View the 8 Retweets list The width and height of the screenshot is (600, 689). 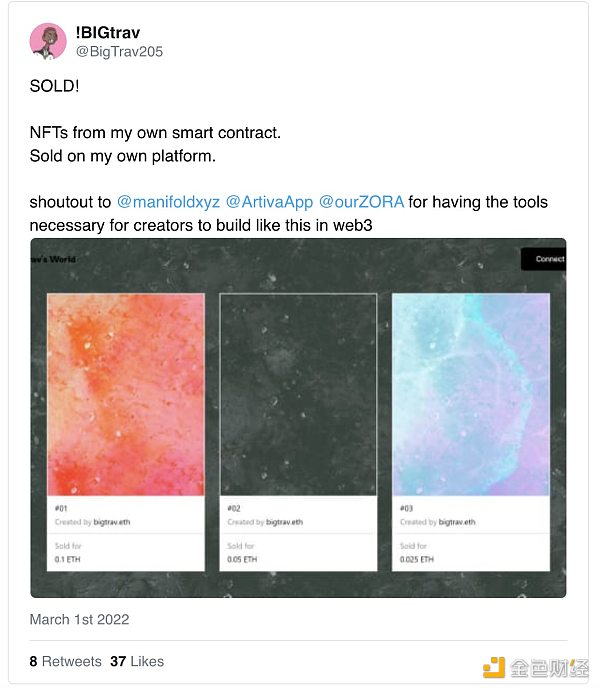pyautogui.click(x=65, y=661)
